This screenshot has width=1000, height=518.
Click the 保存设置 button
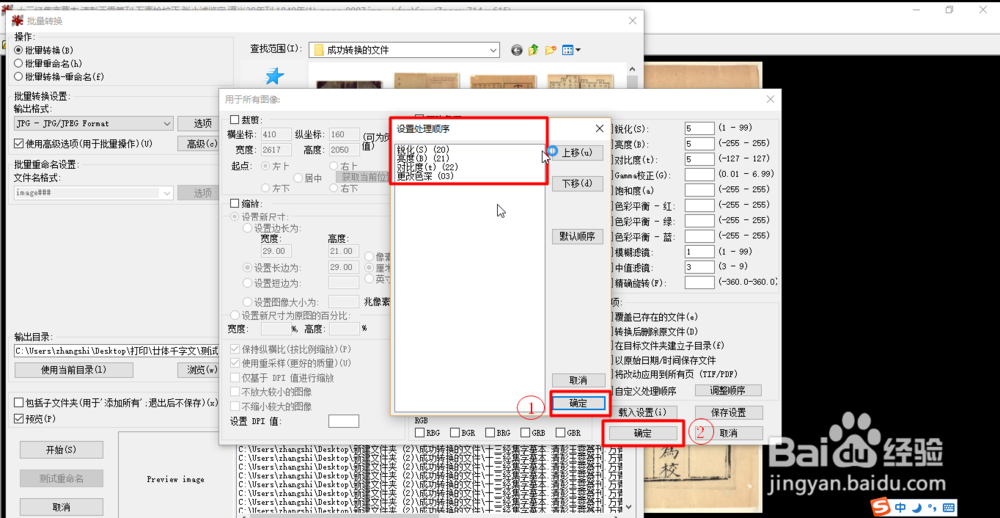(728, 412)
